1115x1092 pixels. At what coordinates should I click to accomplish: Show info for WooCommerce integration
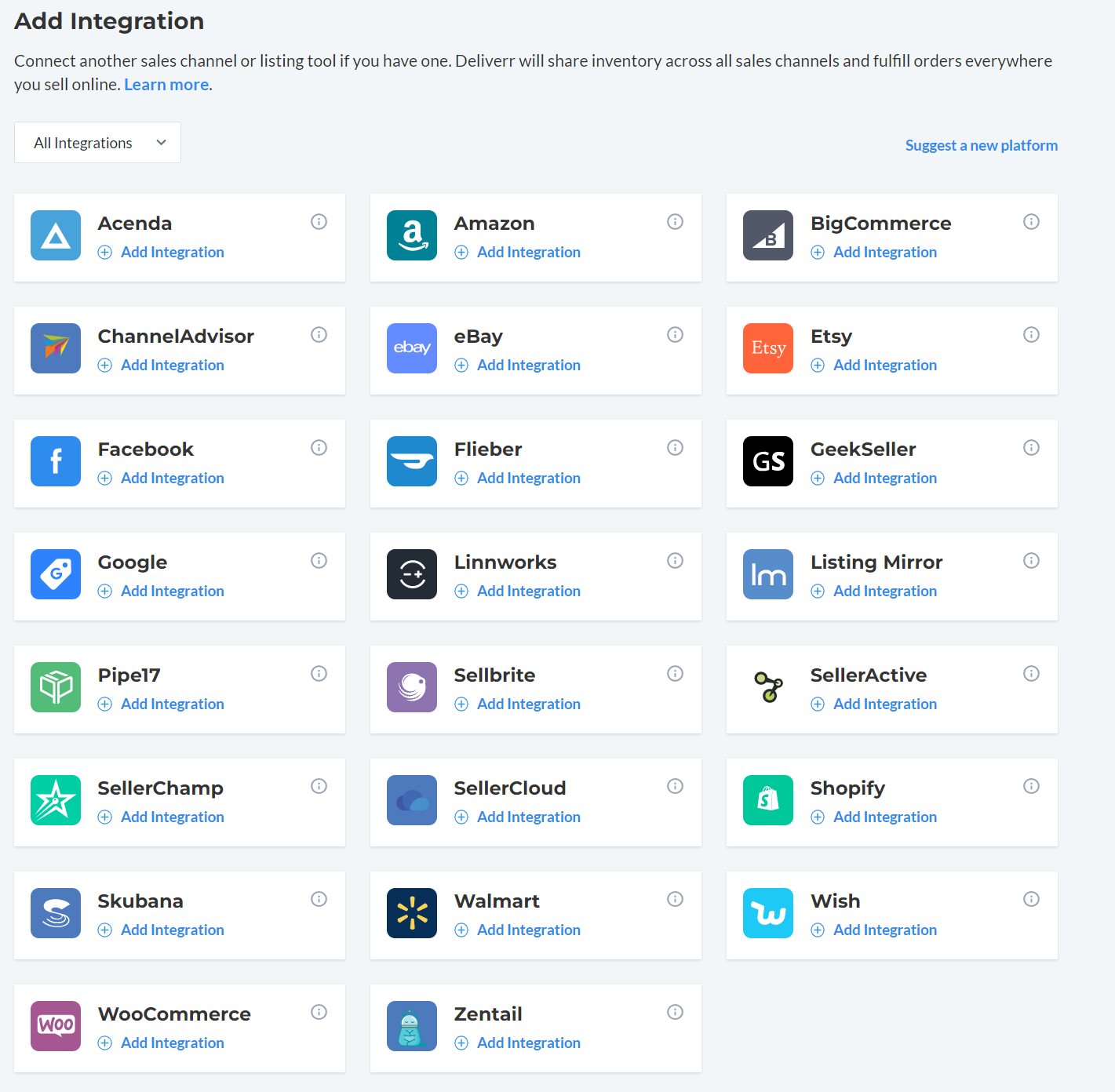pos(319,1012)
